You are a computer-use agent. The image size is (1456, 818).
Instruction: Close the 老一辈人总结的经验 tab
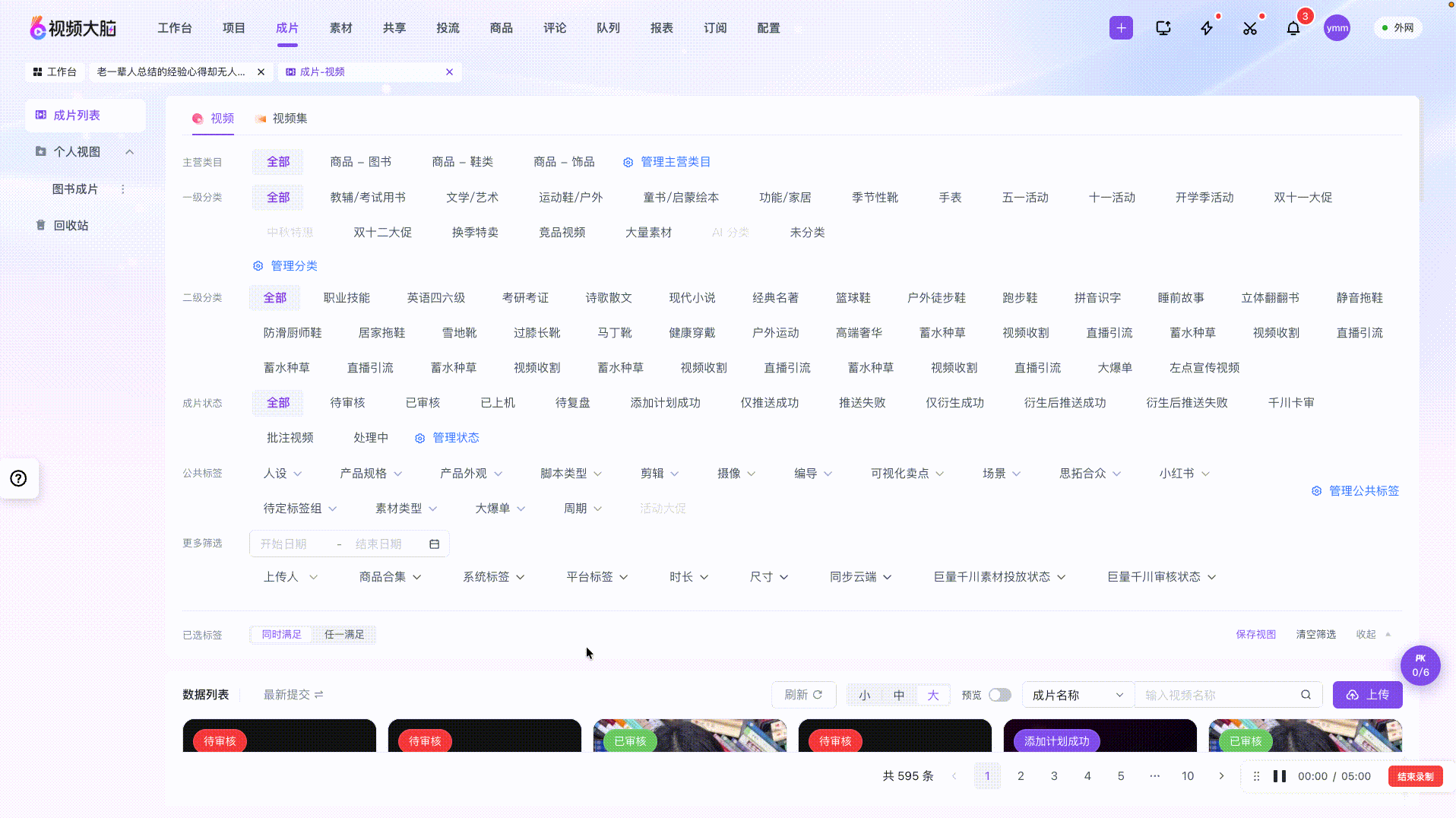[x=261, y=71]
